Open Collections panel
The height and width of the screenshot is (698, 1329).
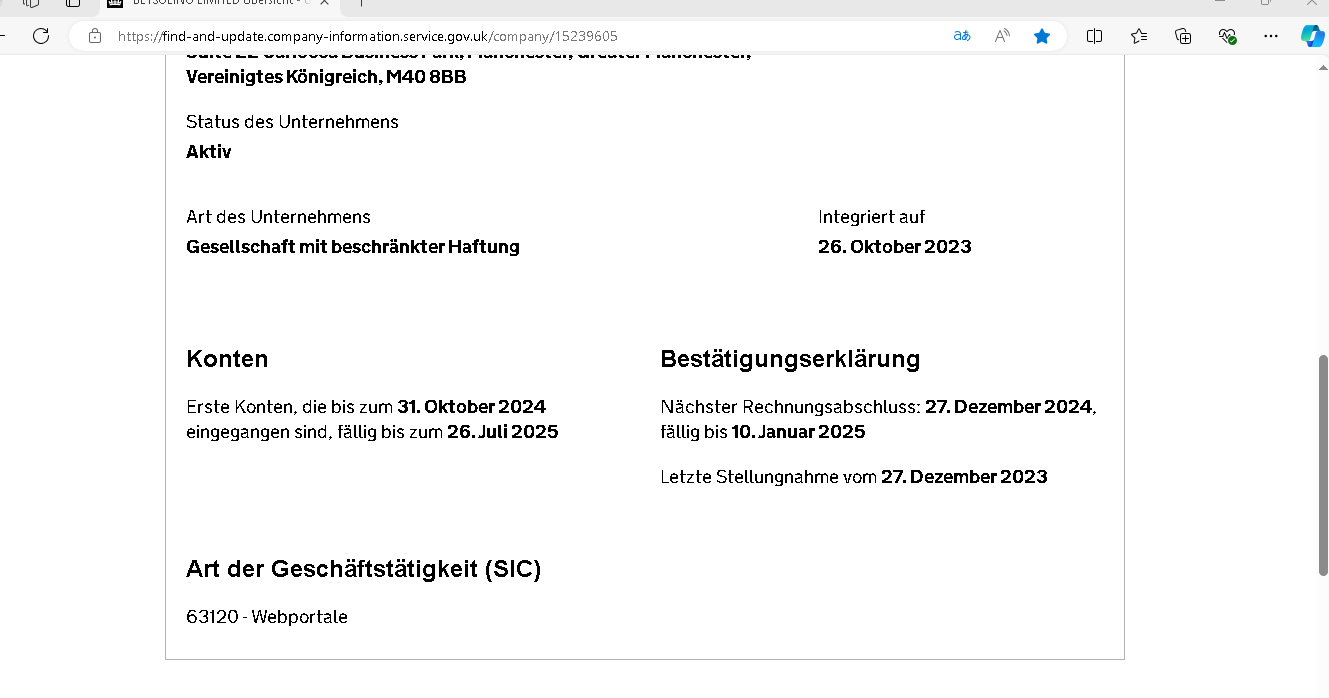1183,36
